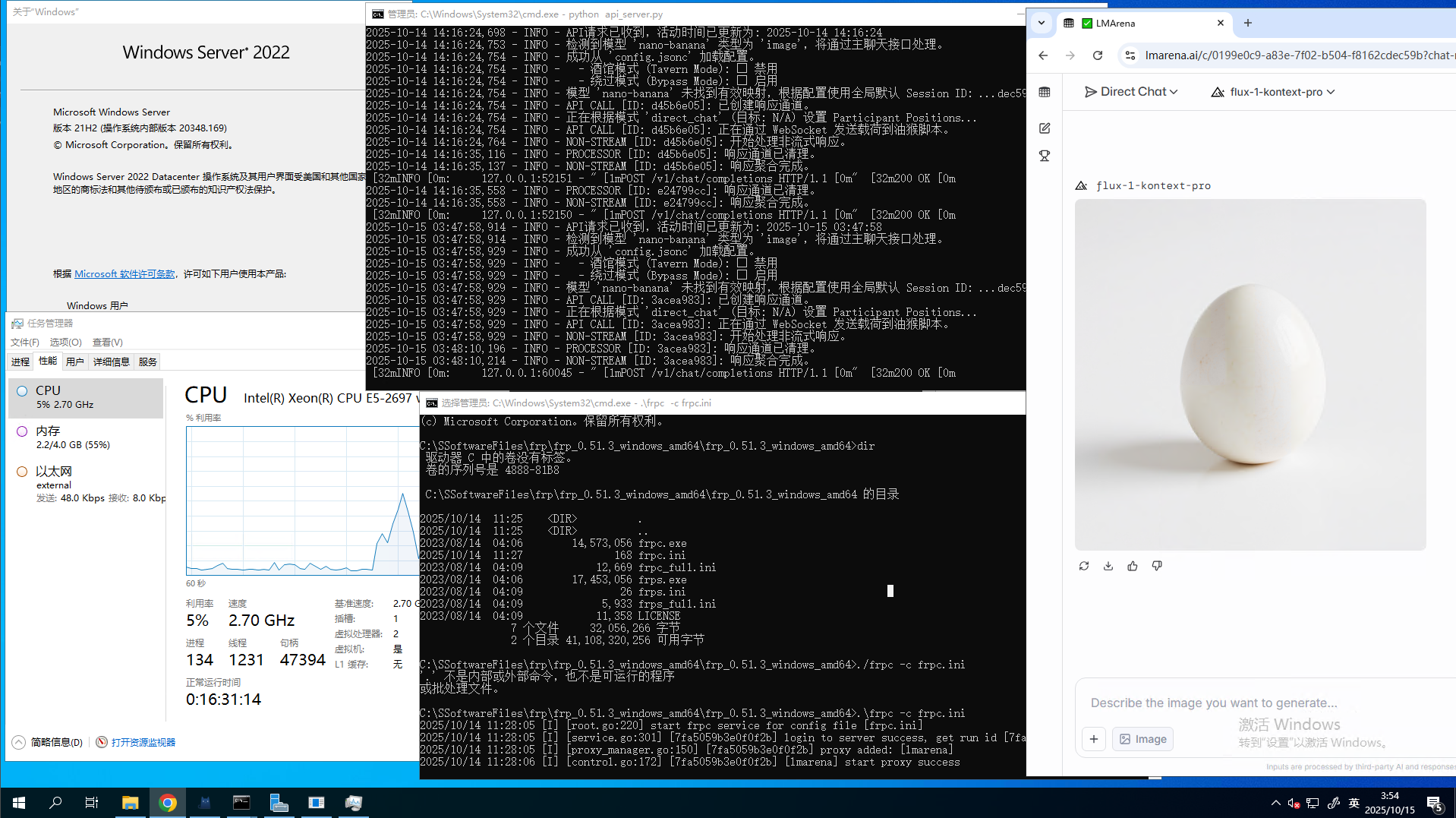
Task: Collapse Task Manager to 简略信息 view
Action: tap(49, 742)
